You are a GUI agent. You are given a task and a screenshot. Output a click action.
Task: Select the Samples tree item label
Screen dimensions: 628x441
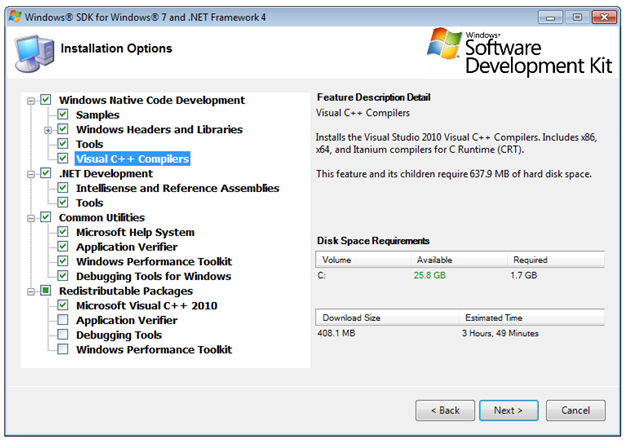(x=98, y=115)
